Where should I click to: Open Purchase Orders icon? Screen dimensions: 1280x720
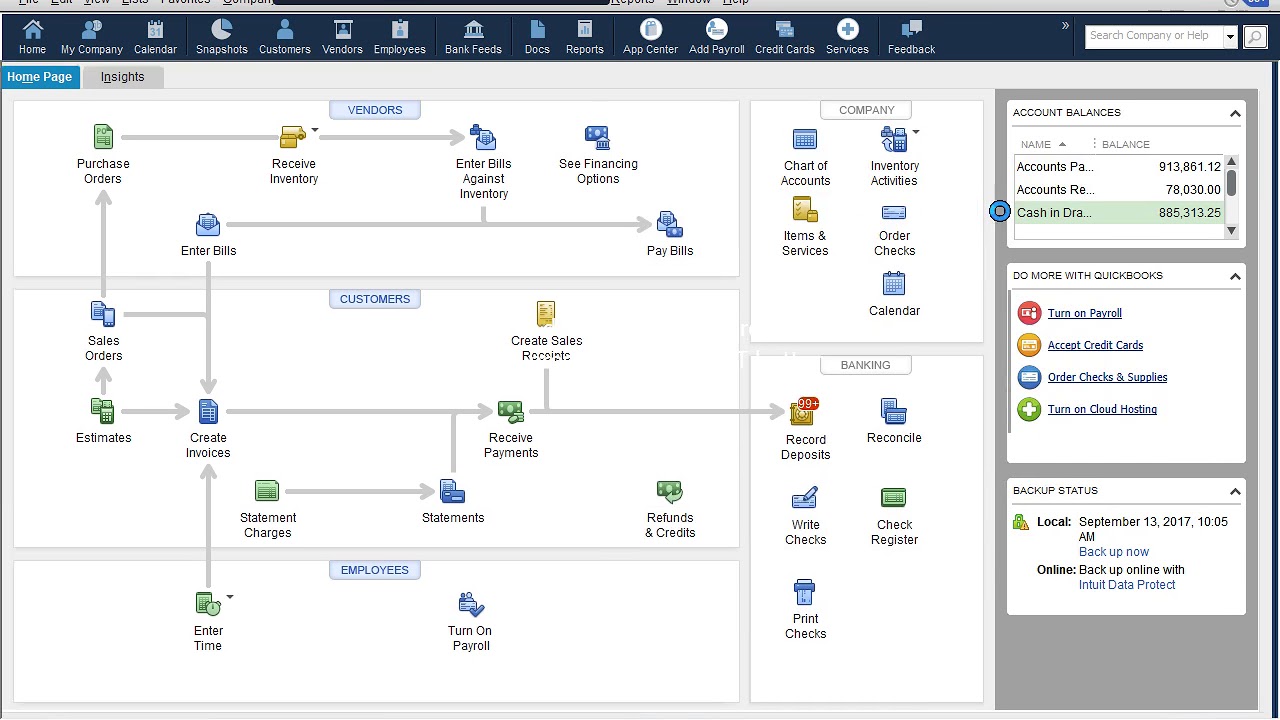click(103, 137)
